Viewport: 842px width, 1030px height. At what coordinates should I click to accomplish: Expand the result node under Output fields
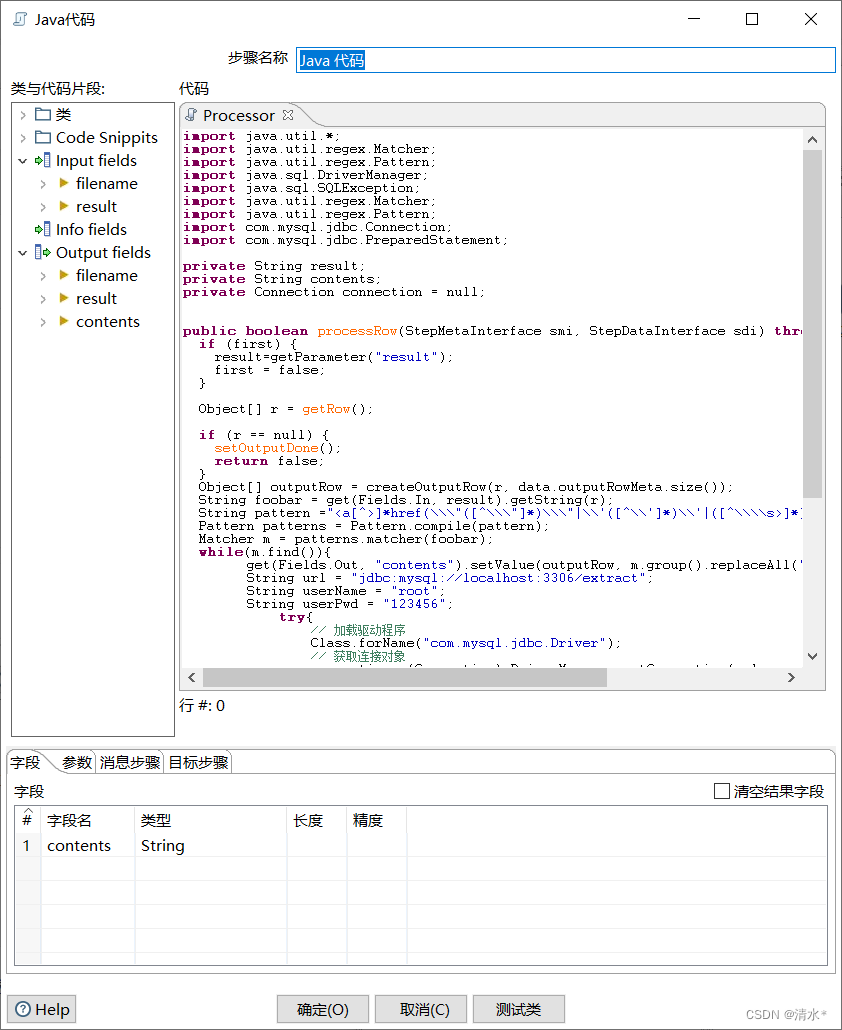coord(42,298)
